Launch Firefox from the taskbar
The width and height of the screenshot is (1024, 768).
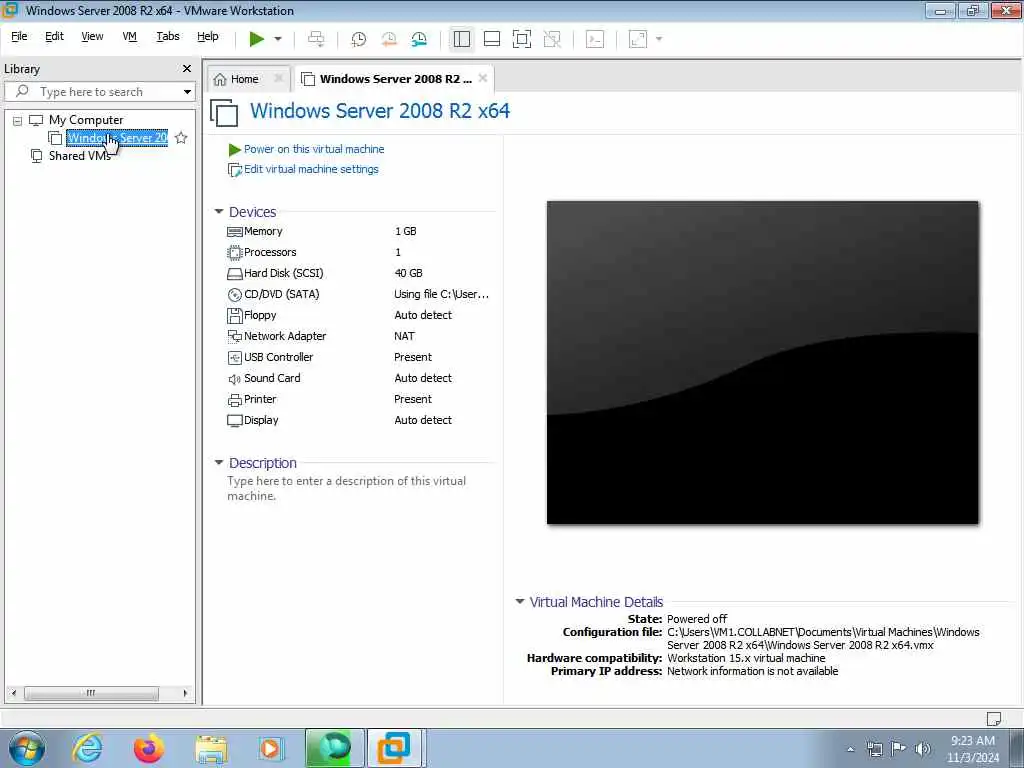(x=149, y=748)
